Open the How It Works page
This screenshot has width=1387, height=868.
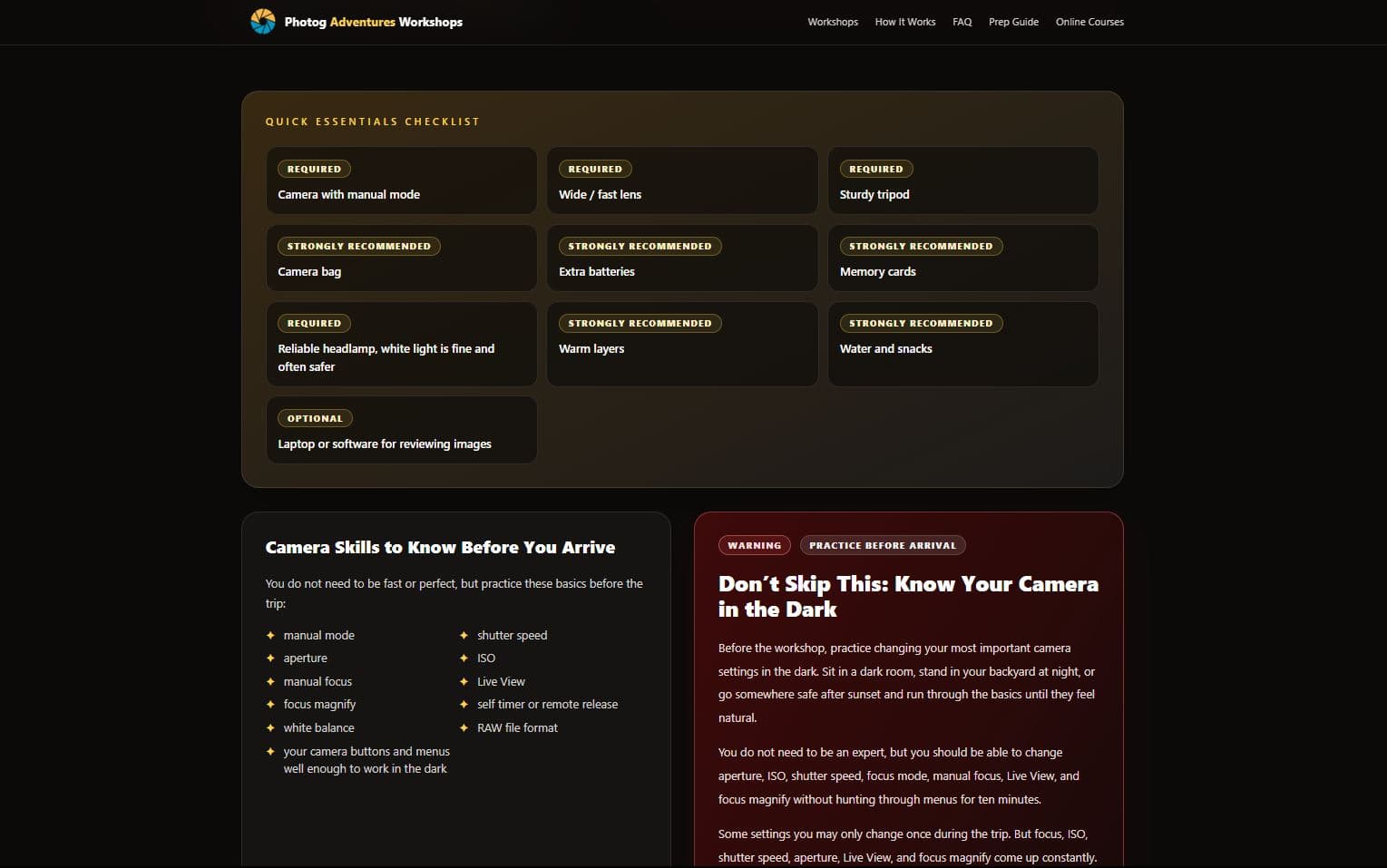point(905,22)
